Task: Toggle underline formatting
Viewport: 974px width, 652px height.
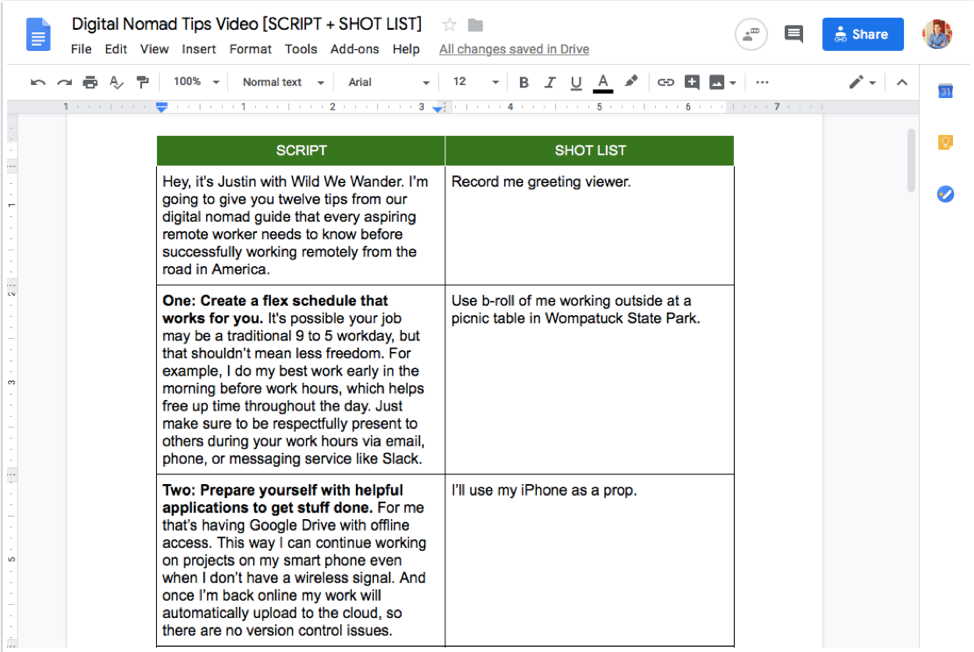Action: click(575, 83)
